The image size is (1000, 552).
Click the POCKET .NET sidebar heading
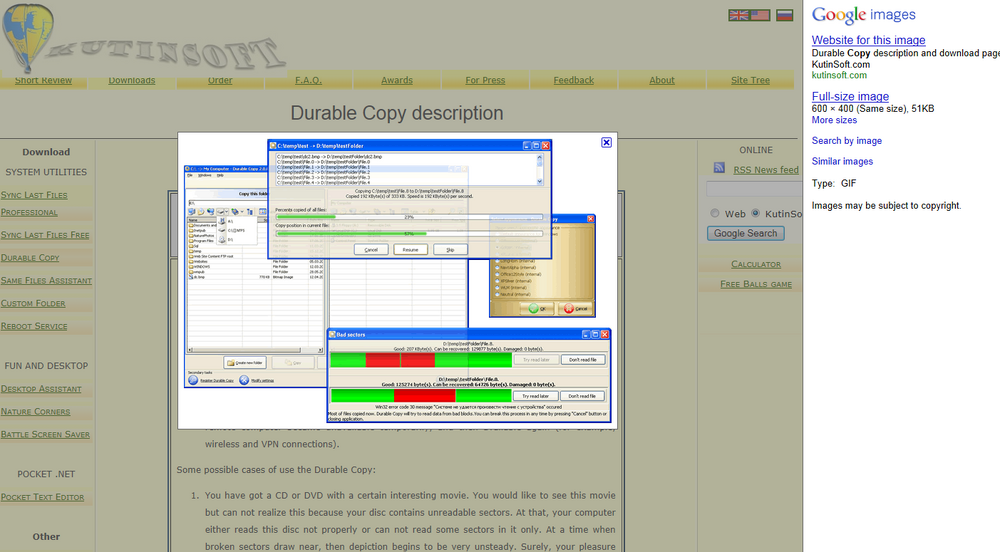pos(46,474)
